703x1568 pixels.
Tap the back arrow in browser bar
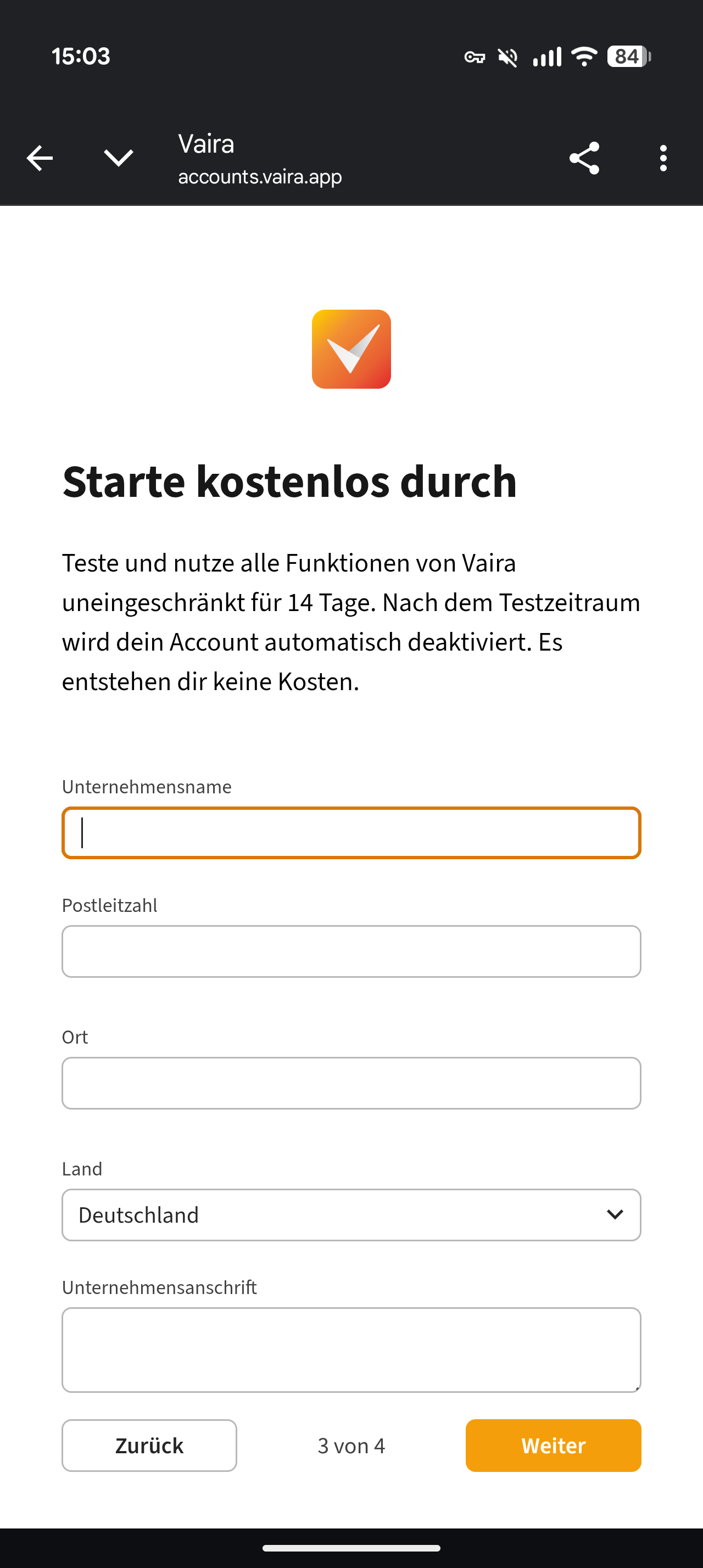click(x=40, y=158)
